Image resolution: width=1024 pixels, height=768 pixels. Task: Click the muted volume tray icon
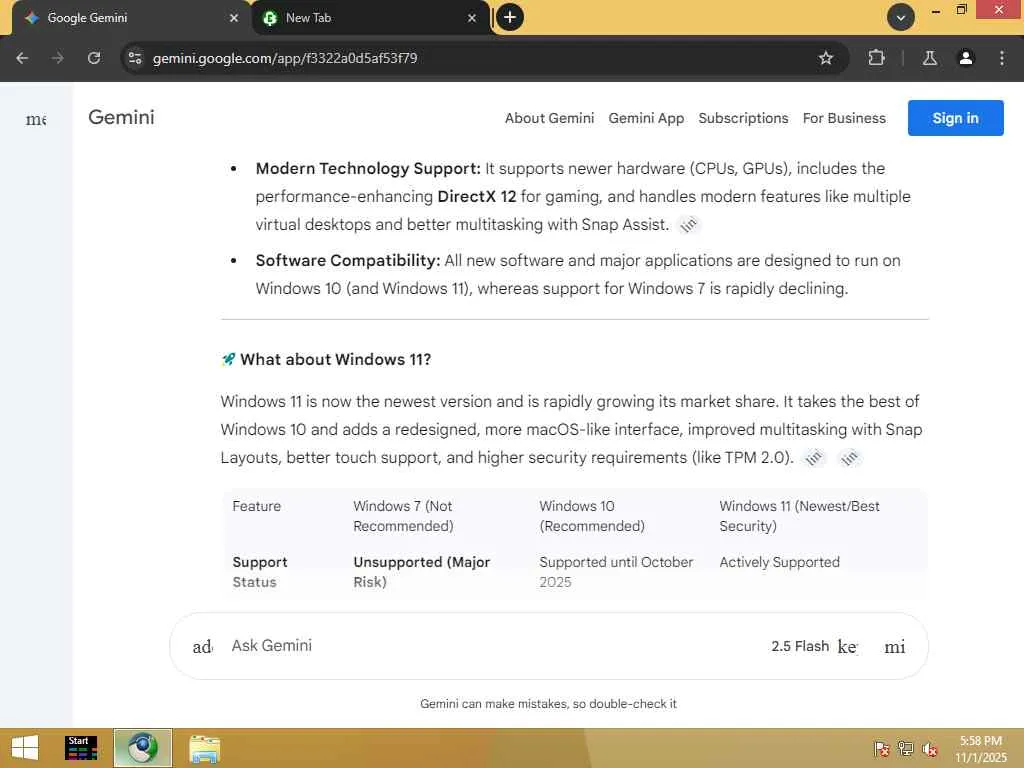point(929,748)
